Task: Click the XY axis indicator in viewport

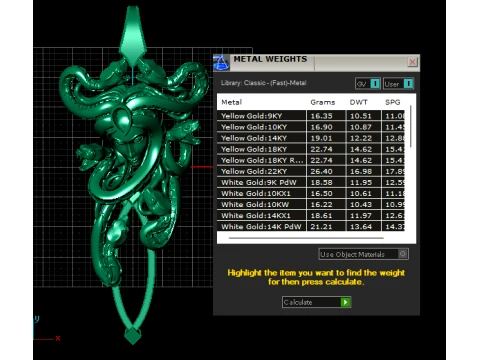Action: (x=47, y=328)
